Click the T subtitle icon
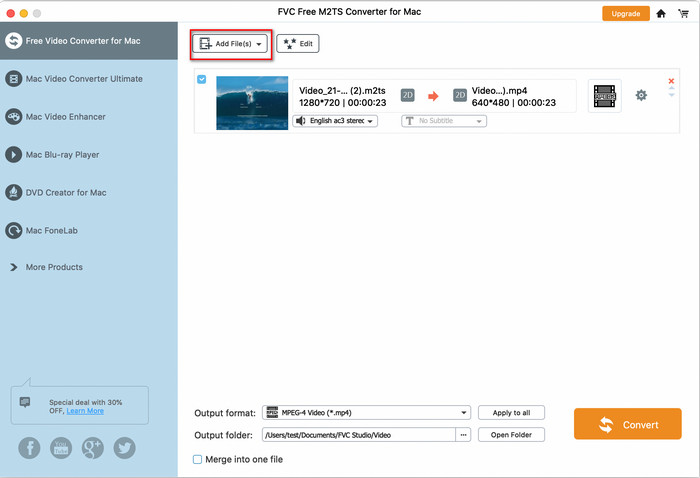The image size is (700, 478). (x=409, y=121)
